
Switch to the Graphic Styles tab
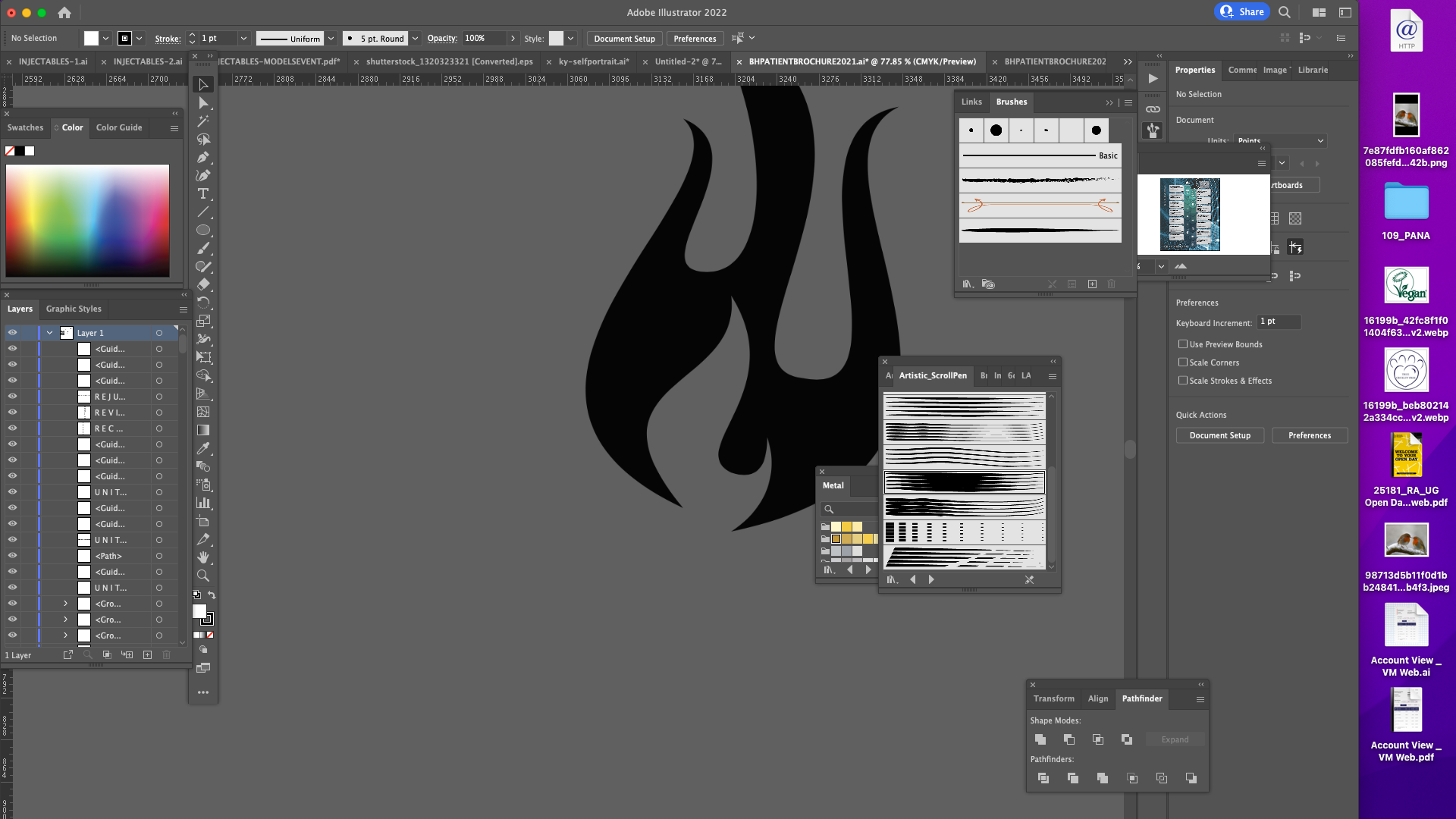tap(74, 309)
